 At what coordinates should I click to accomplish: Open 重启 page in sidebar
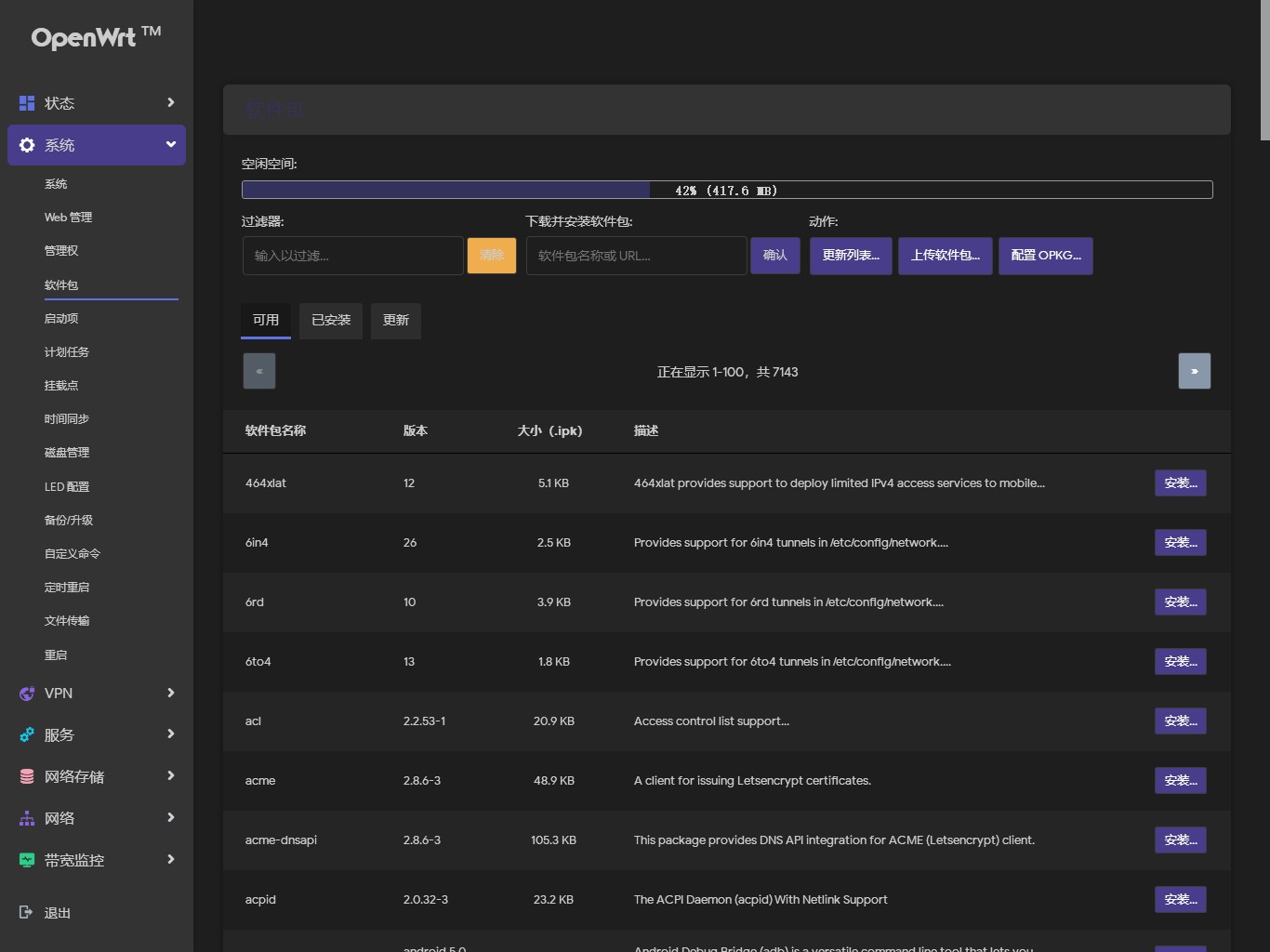click(56, 655)
